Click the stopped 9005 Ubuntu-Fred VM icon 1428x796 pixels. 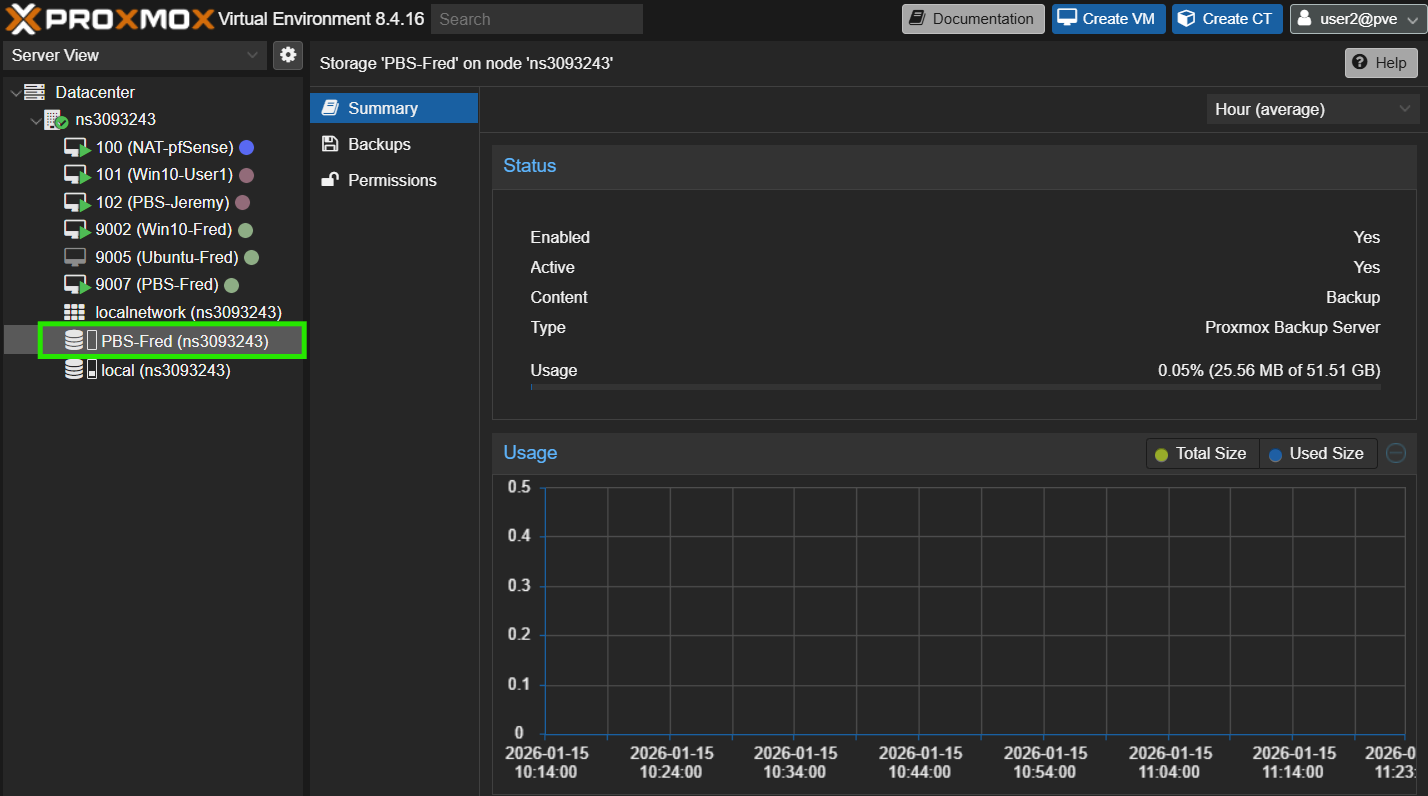point(76,257)
